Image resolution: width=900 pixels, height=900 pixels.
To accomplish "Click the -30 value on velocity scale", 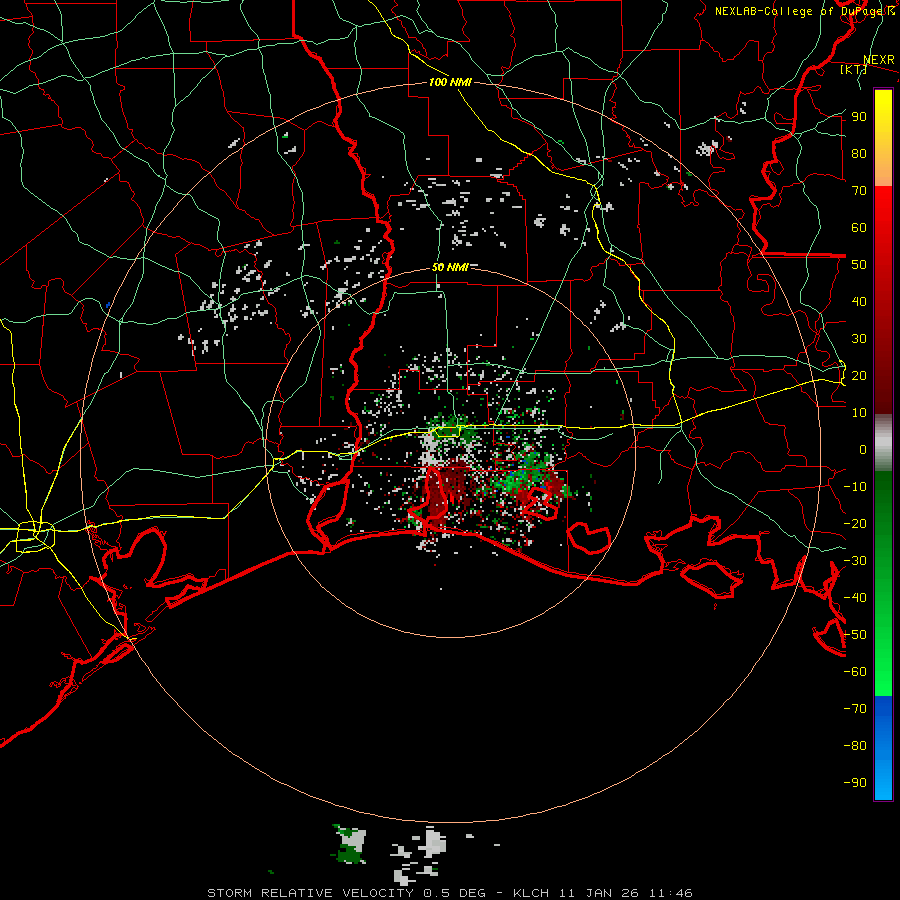I will pyautogui.click(x=855, y=560).
